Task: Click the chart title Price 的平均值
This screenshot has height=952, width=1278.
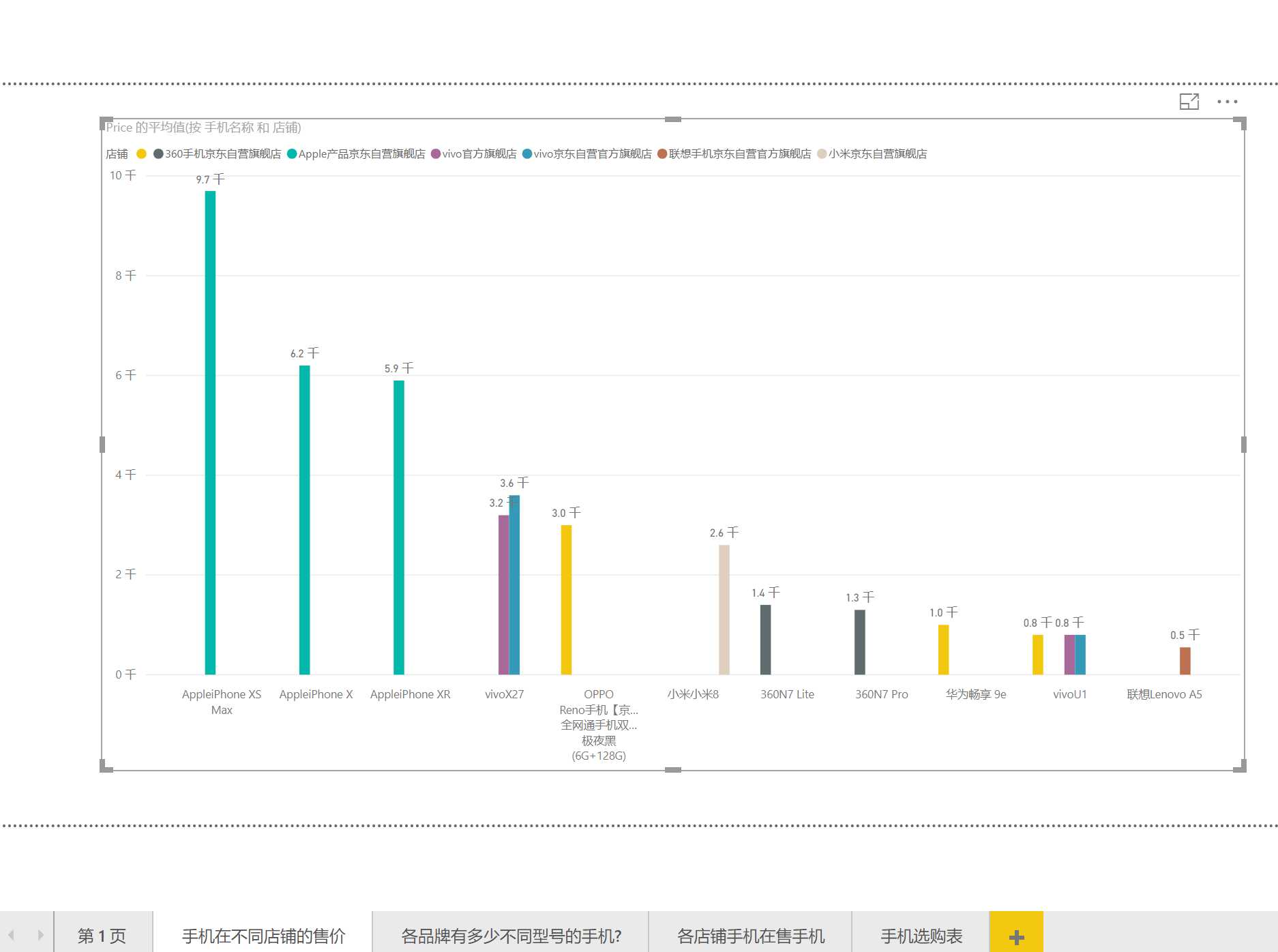Action: 203,128
